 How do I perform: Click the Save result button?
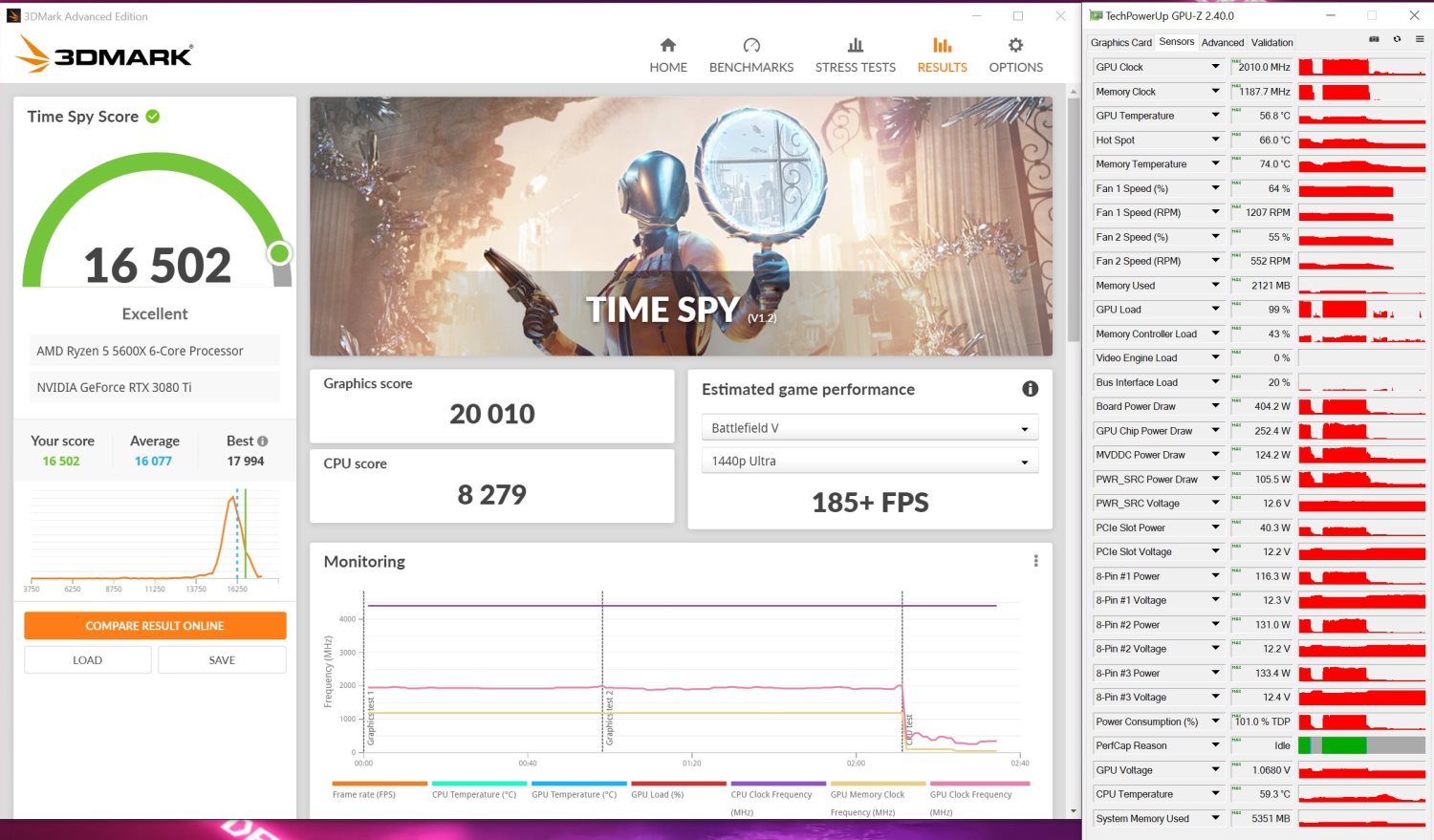[x=222, y=660]
